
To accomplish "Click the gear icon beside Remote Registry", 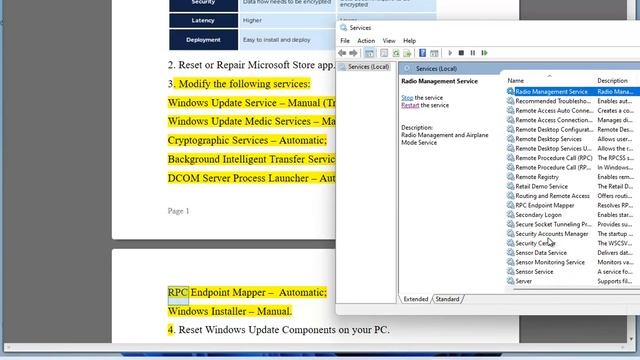I will click(510, 177).
